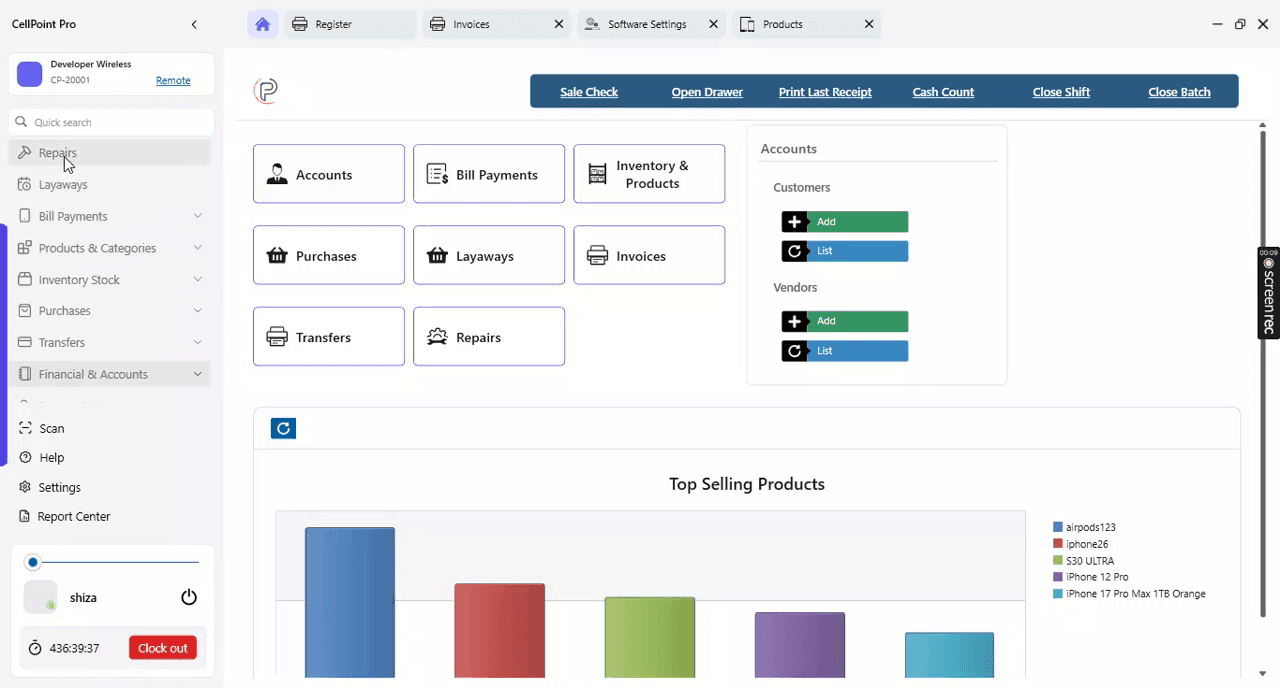Open the Bill Payments tile
The height and width of the screenshot is (688, 1280).
coord(489,174)
